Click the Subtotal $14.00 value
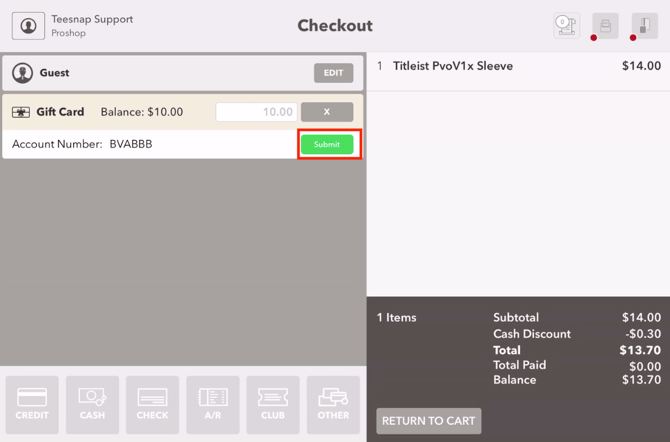This screenshot has height=442, width=670. (x=641, y=318)
